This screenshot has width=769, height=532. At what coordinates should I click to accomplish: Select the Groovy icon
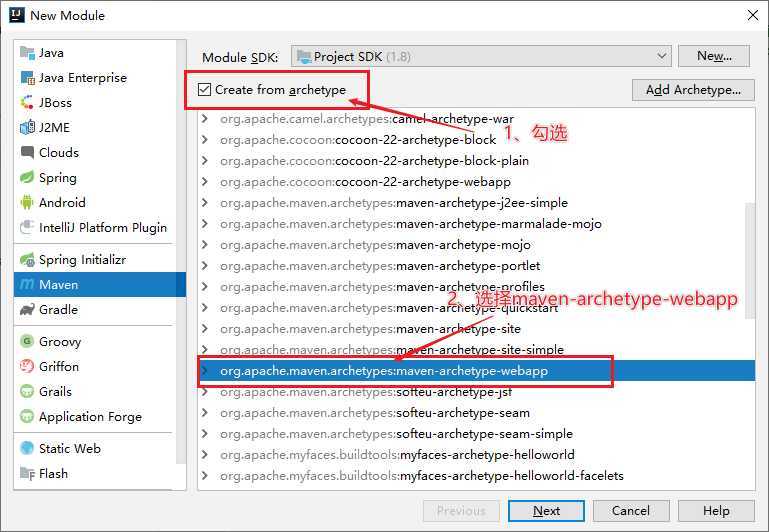[x=27, y=341]
